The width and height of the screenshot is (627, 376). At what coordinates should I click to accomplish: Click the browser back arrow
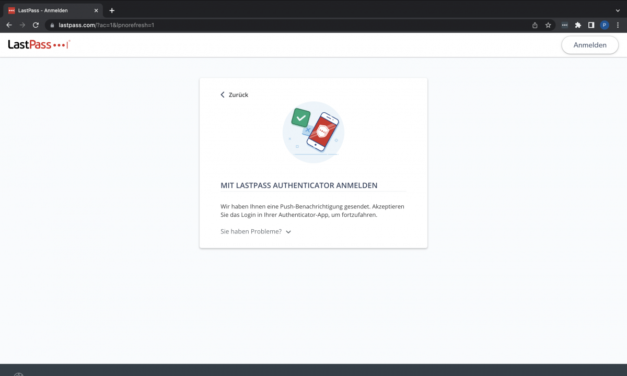pos(9,25)
